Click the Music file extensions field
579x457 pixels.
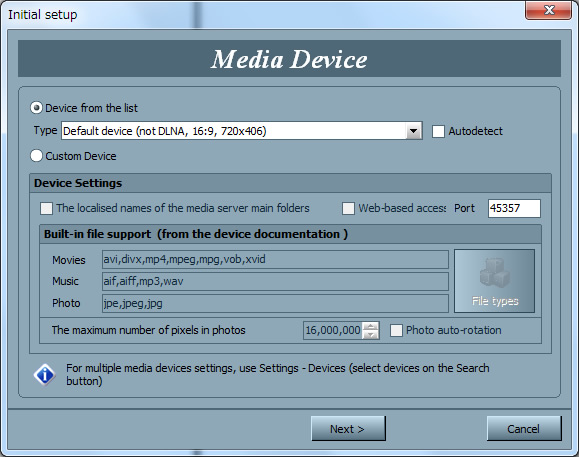(275, 281)
